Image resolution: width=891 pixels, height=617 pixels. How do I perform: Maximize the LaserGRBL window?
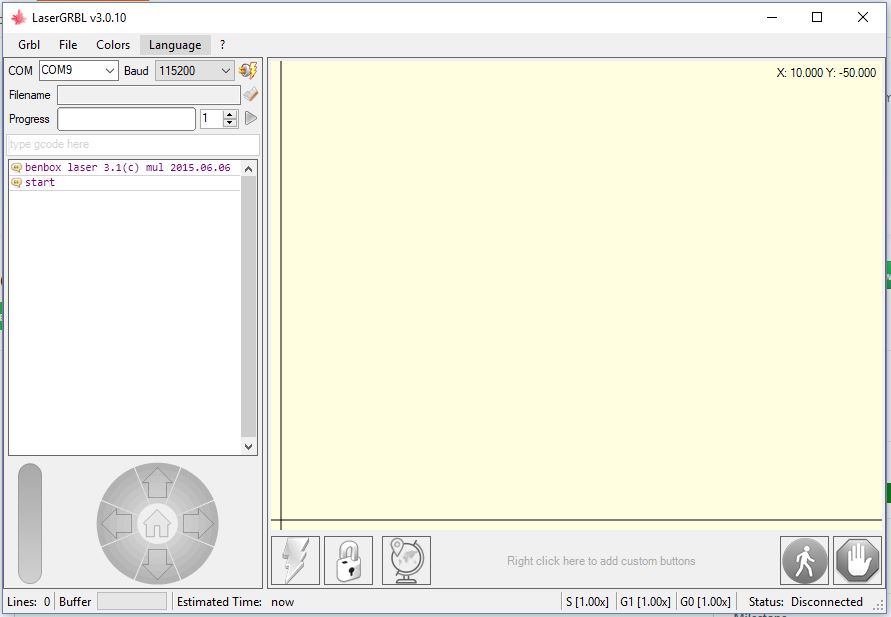coord(817,18)
